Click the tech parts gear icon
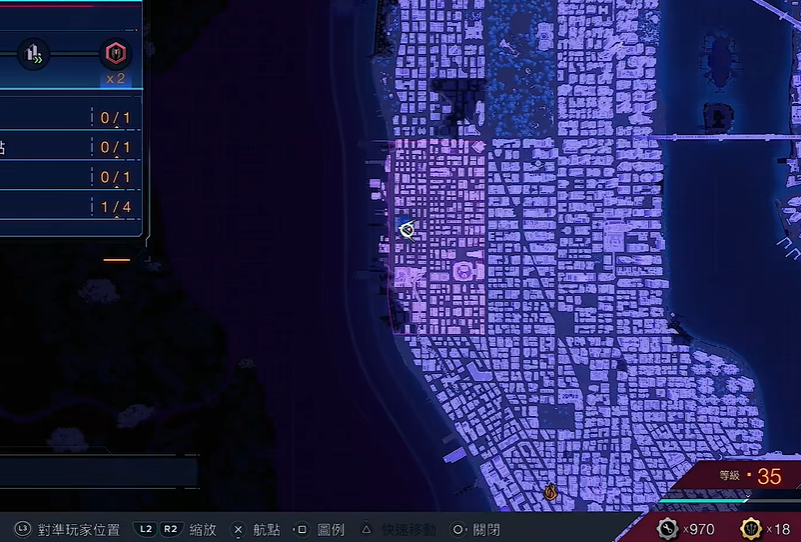Image resolution: width=801 pixels, height=542 pixels. coord(668,529)
